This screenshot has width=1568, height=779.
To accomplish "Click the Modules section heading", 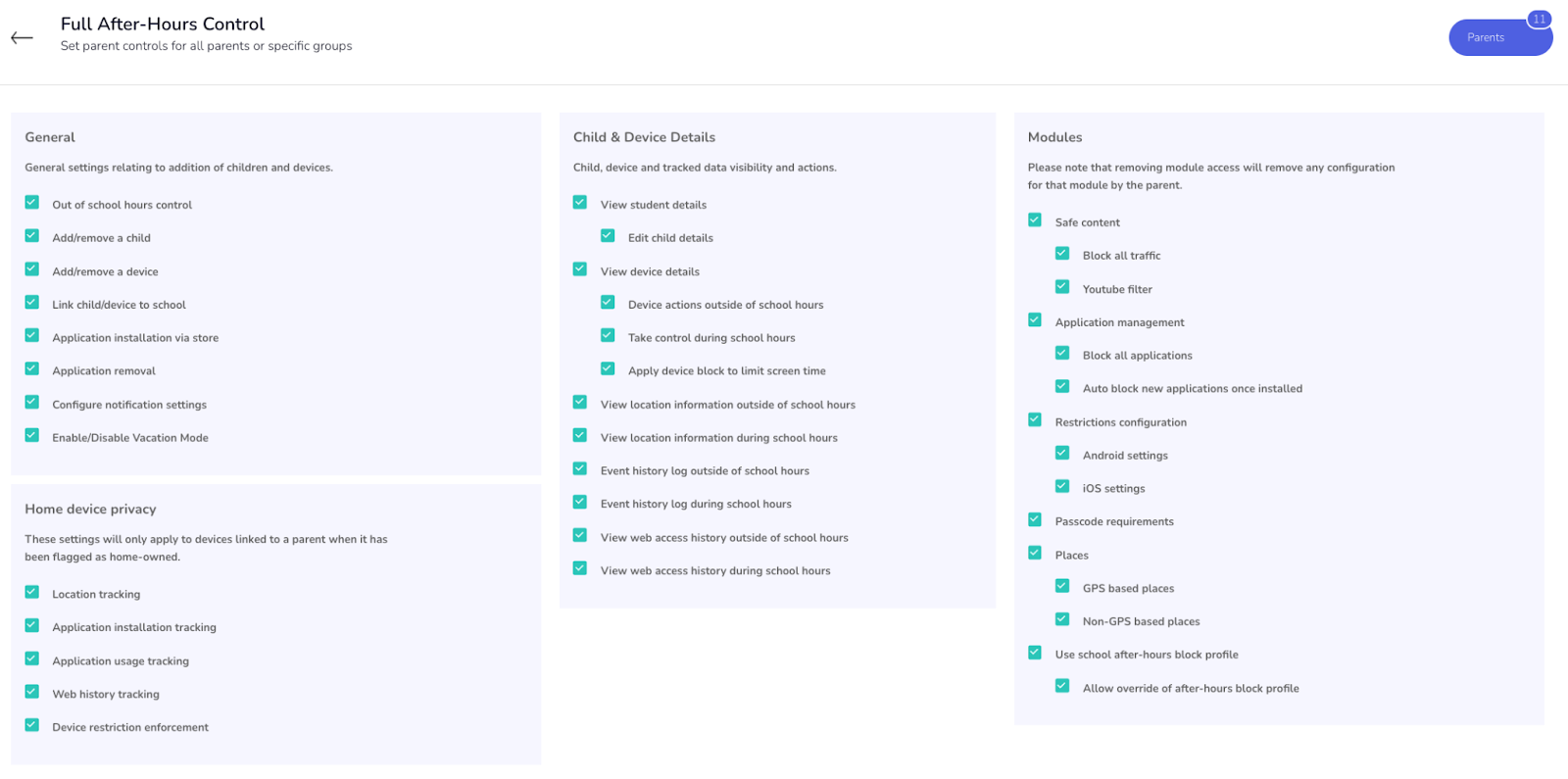I will point(1054,137).
